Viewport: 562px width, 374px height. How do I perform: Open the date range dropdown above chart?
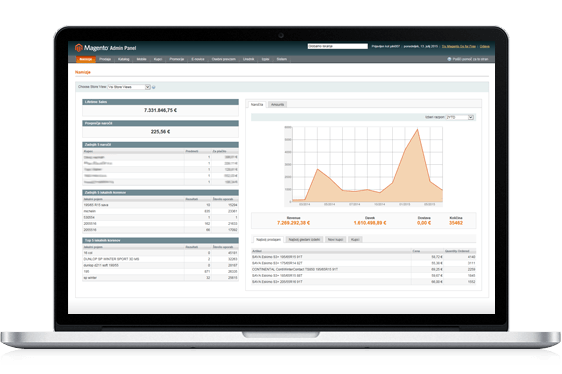(460, 117)
